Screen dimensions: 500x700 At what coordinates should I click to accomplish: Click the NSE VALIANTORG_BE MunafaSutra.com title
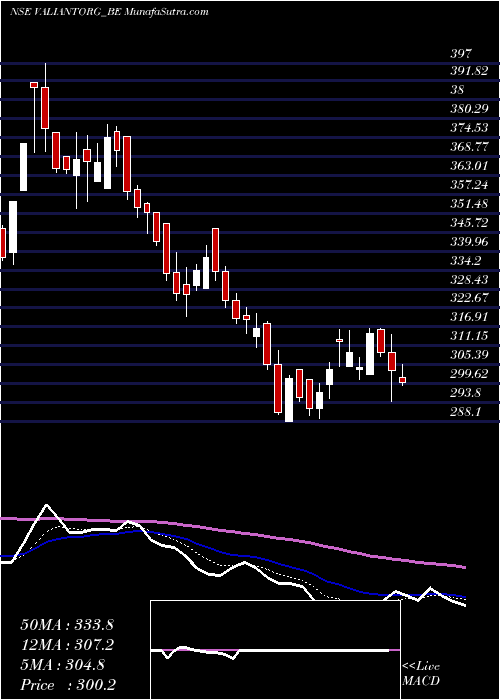pos(109,12)
